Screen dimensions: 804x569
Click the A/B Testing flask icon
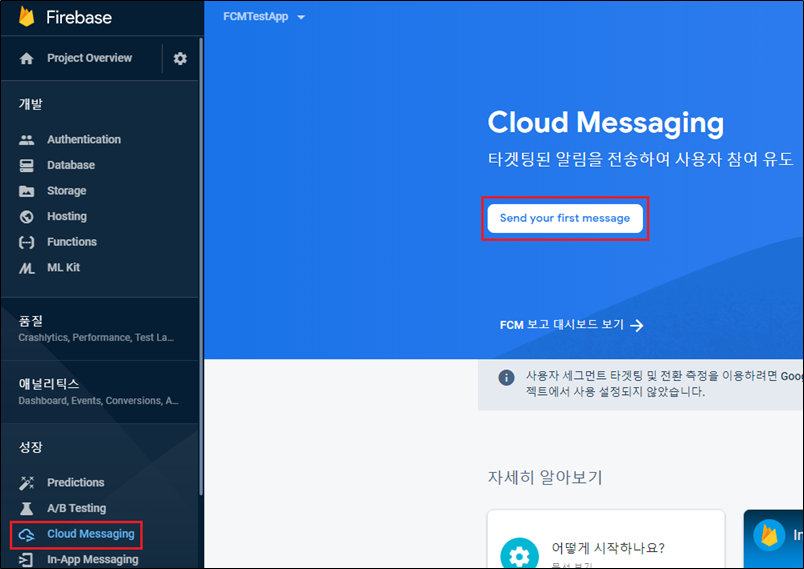point(27,509)
